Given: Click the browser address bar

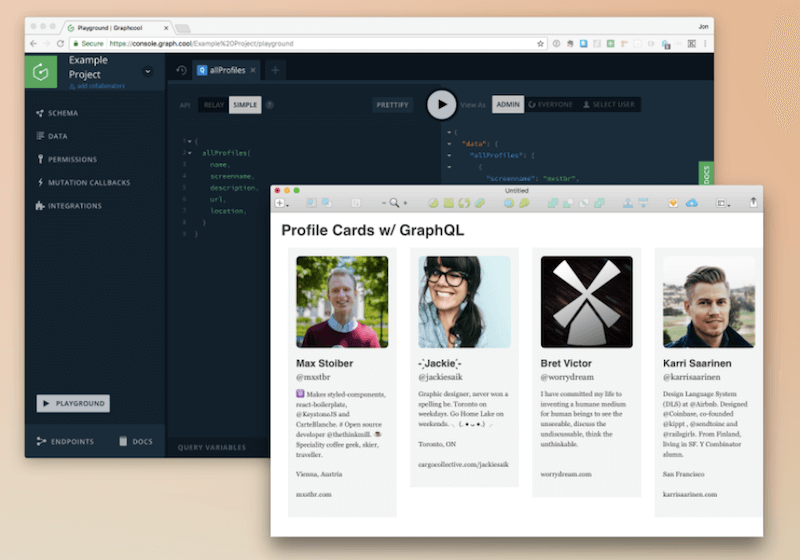Looking at the screenshot, I should click(306, 44).
